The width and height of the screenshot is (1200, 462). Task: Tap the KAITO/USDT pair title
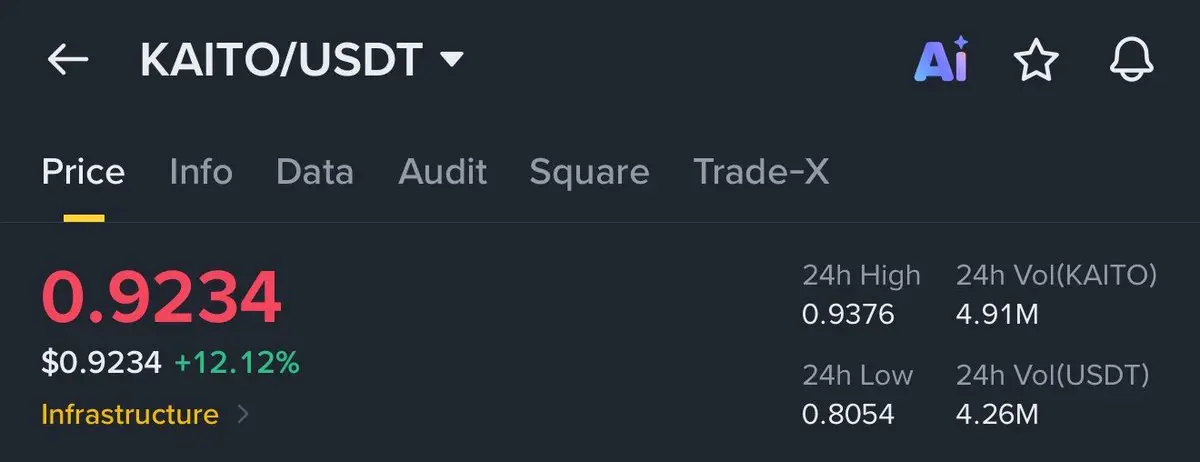[281, 60]
